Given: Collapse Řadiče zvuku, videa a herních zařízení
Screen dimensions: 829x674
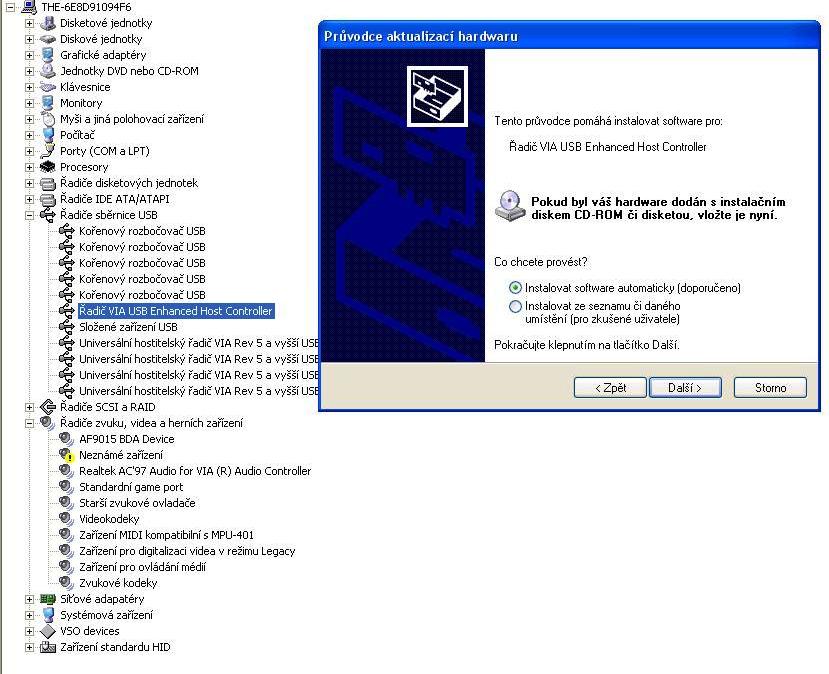Looking at the screenshot, I should tap(29, 423).
